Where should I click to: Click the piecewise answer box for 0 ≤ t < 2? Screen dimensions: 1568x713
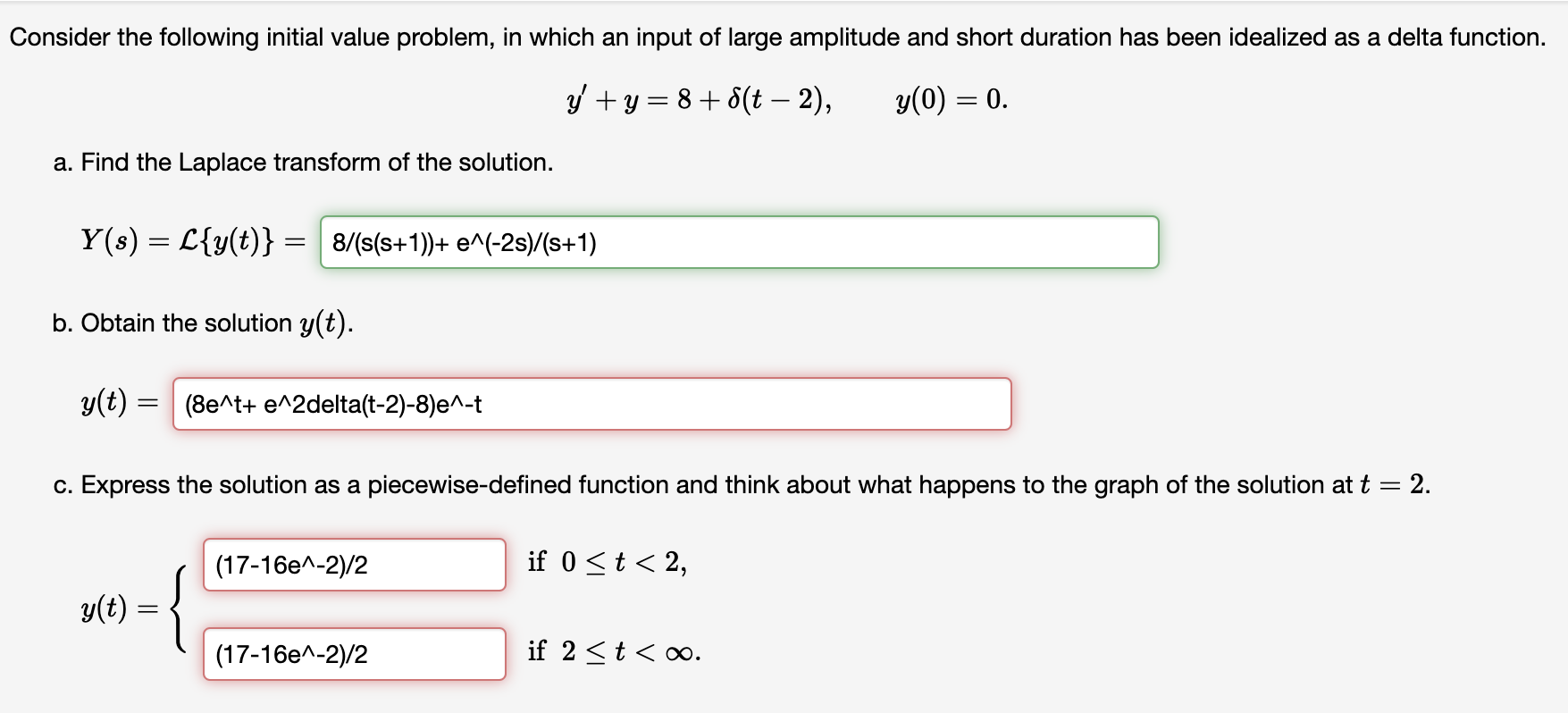point(354,563)
